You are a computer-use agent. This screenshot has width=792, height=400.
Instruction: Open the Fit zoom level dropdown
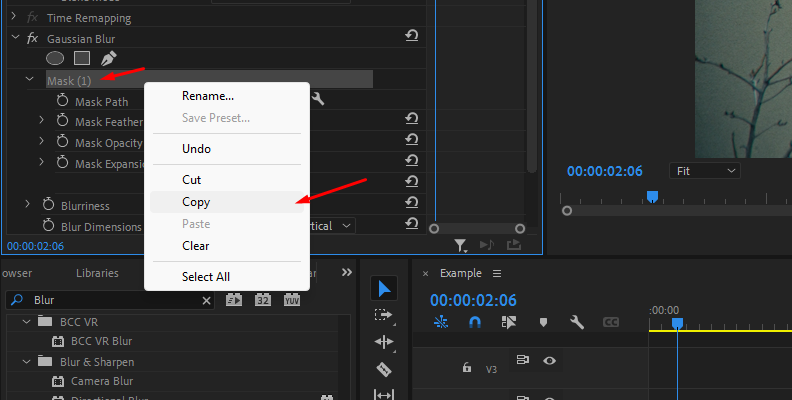(x=705, y=171)
